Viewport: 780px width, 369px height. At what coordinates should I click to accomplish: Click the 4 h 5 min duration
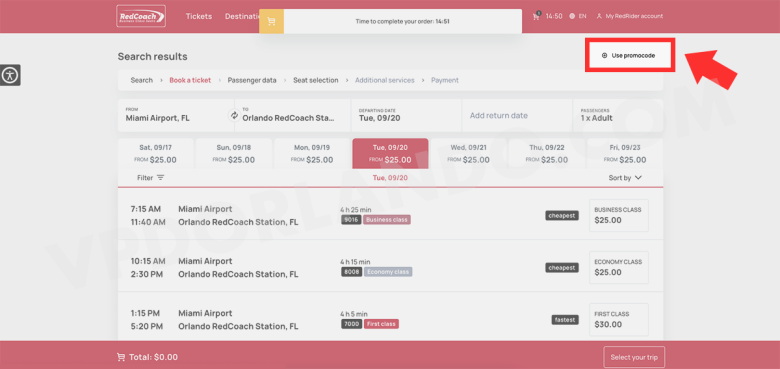354,314
